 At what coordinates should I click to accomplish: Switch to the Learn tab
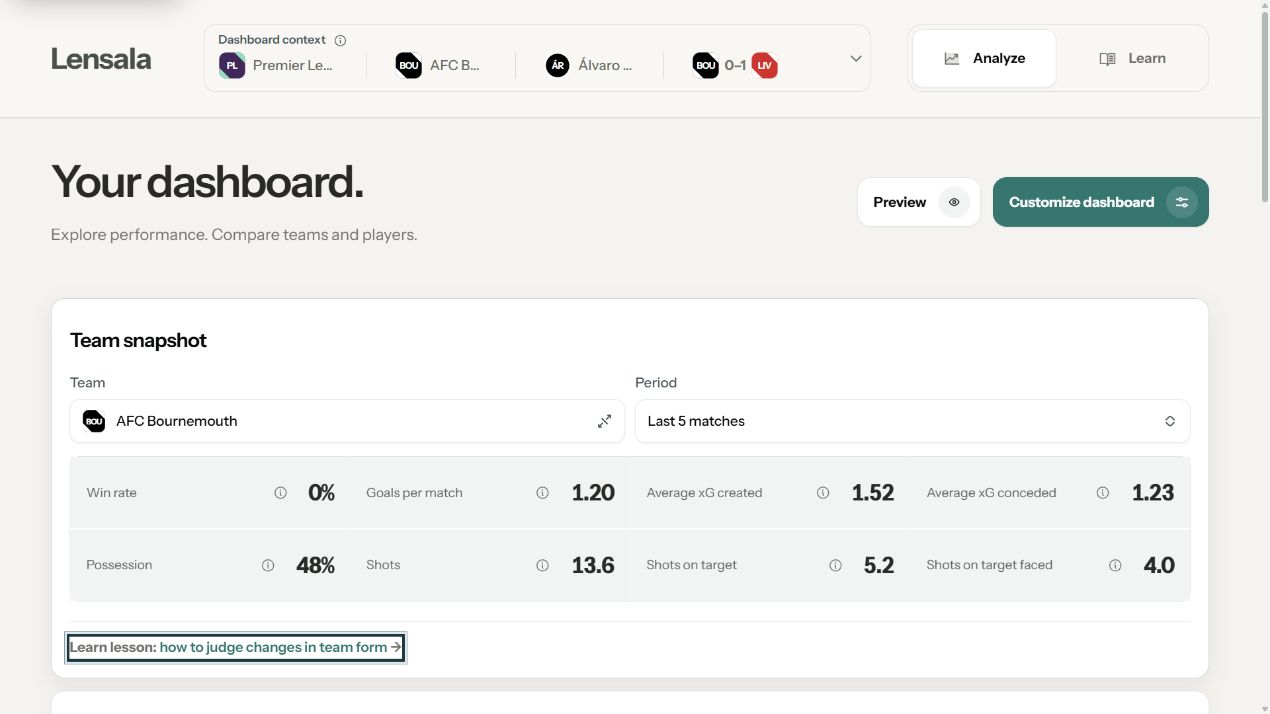coord(1132,58)
